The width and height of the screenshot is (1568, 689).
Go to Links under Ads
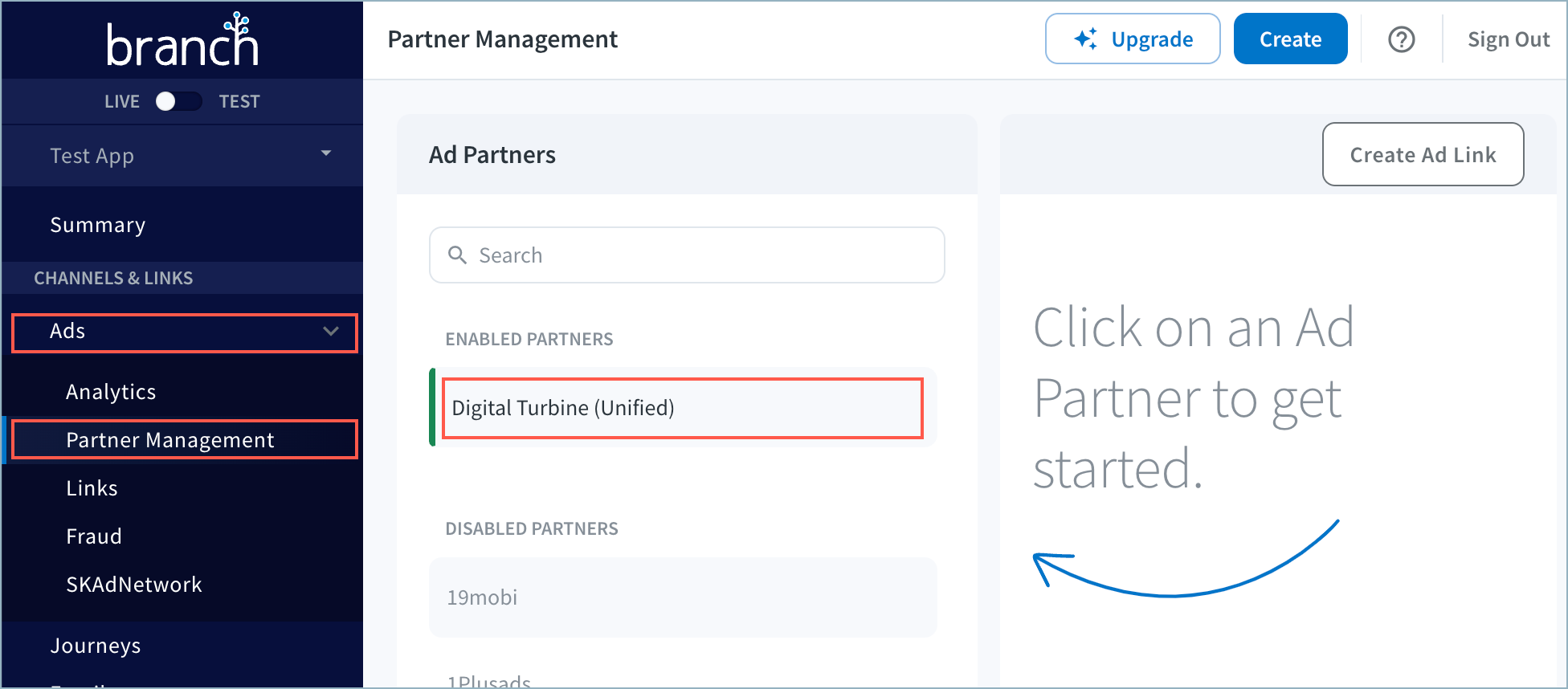click(92, 488)
